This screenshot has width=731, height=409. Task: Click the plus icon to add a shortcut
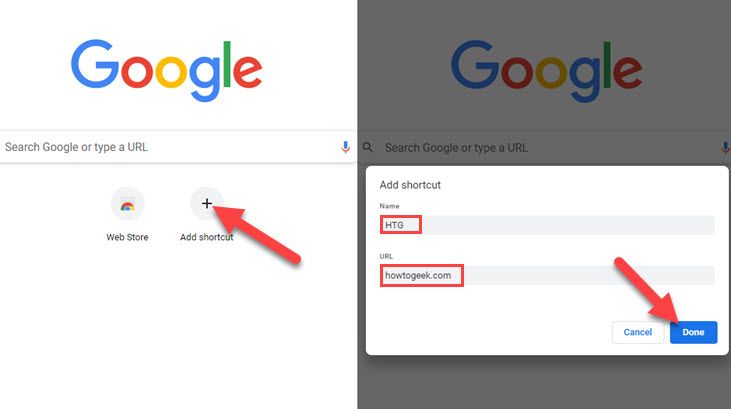click(x=207, y=203)
